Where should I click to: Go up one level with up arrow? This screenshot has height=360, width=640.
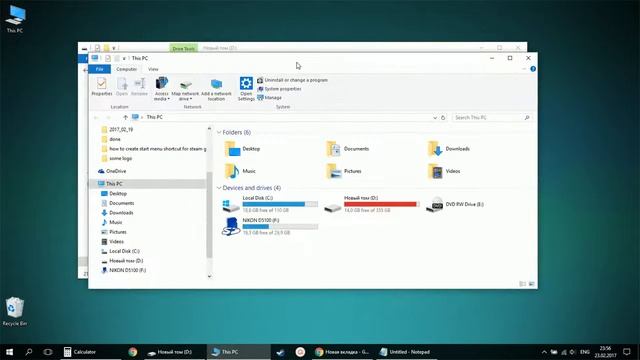(x=125, y=117)
